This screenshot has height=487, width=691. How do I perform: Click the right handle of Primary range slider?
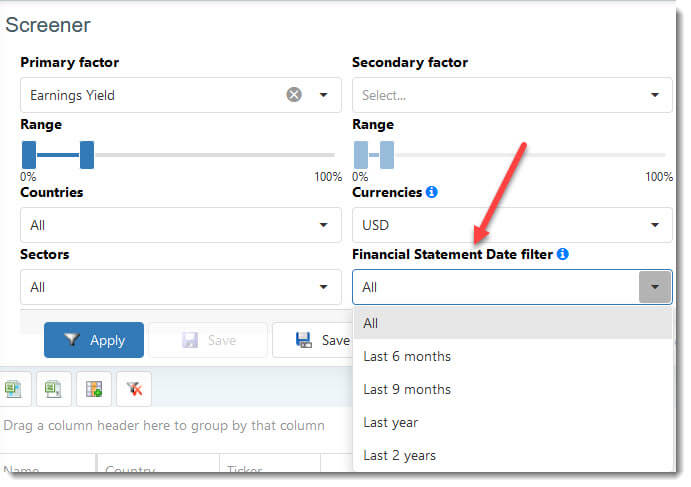(x=87, y=155)
